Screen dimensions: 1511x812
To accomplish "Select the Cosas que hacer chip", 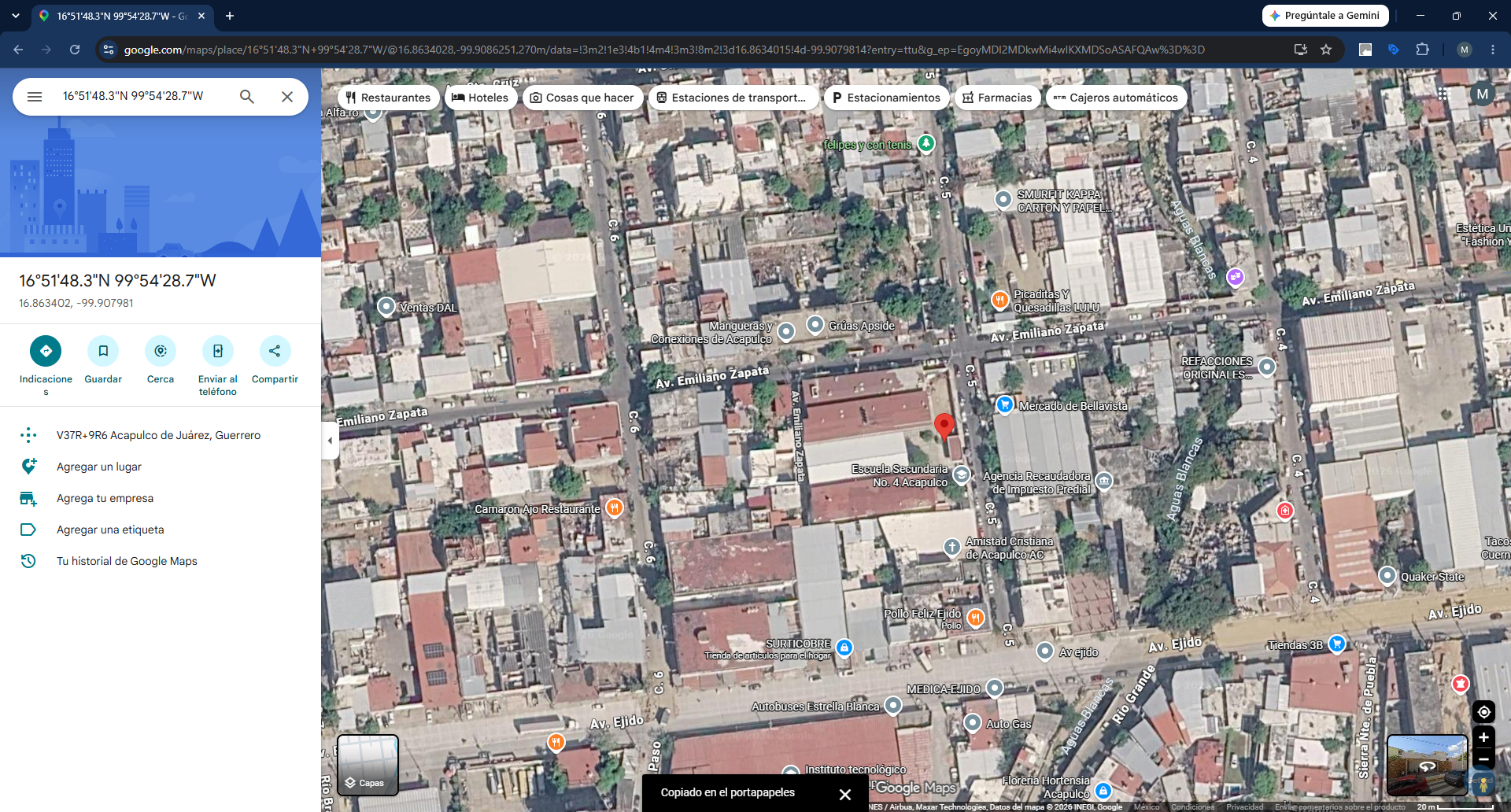I will [x=582, y=98].
